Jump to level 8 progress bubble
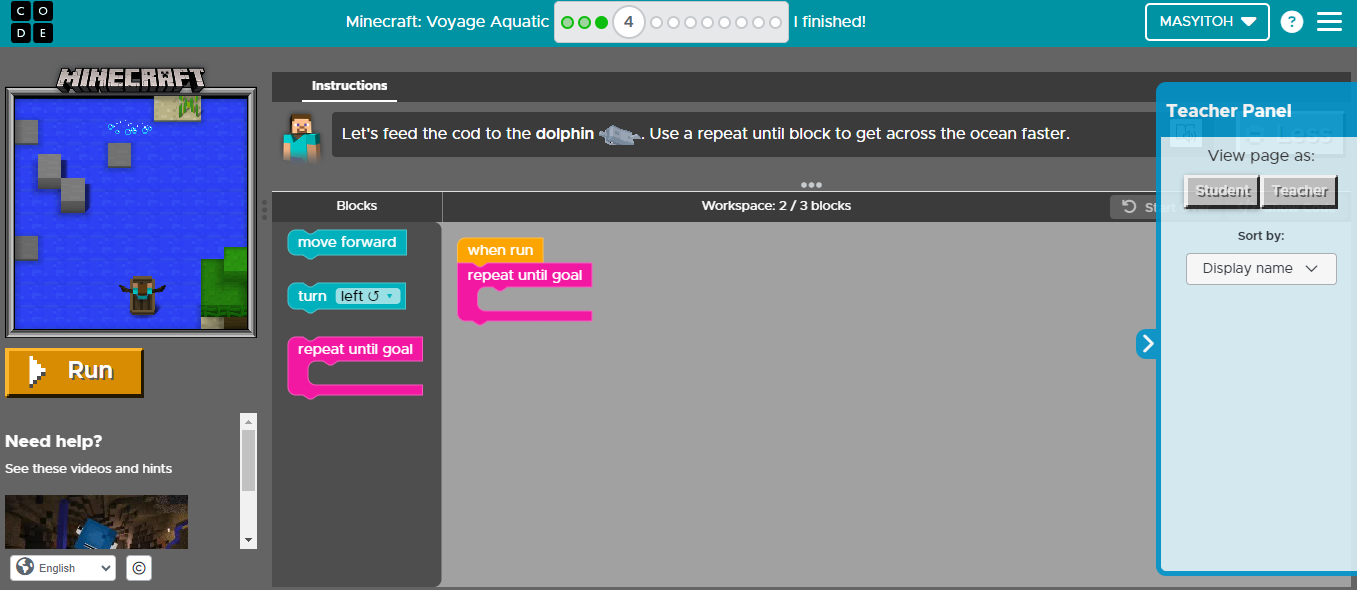 (708, 22)
